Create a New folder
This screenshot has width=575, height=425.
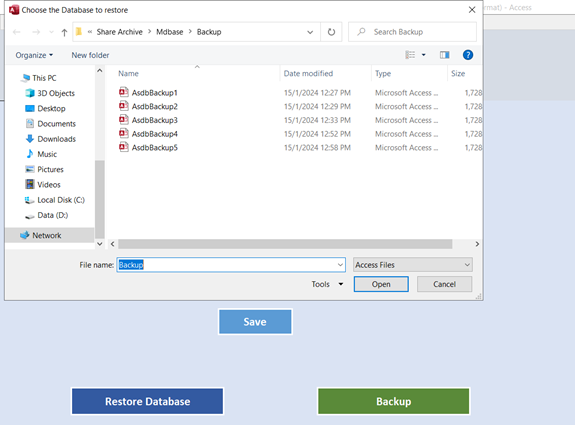click(90, 55)
